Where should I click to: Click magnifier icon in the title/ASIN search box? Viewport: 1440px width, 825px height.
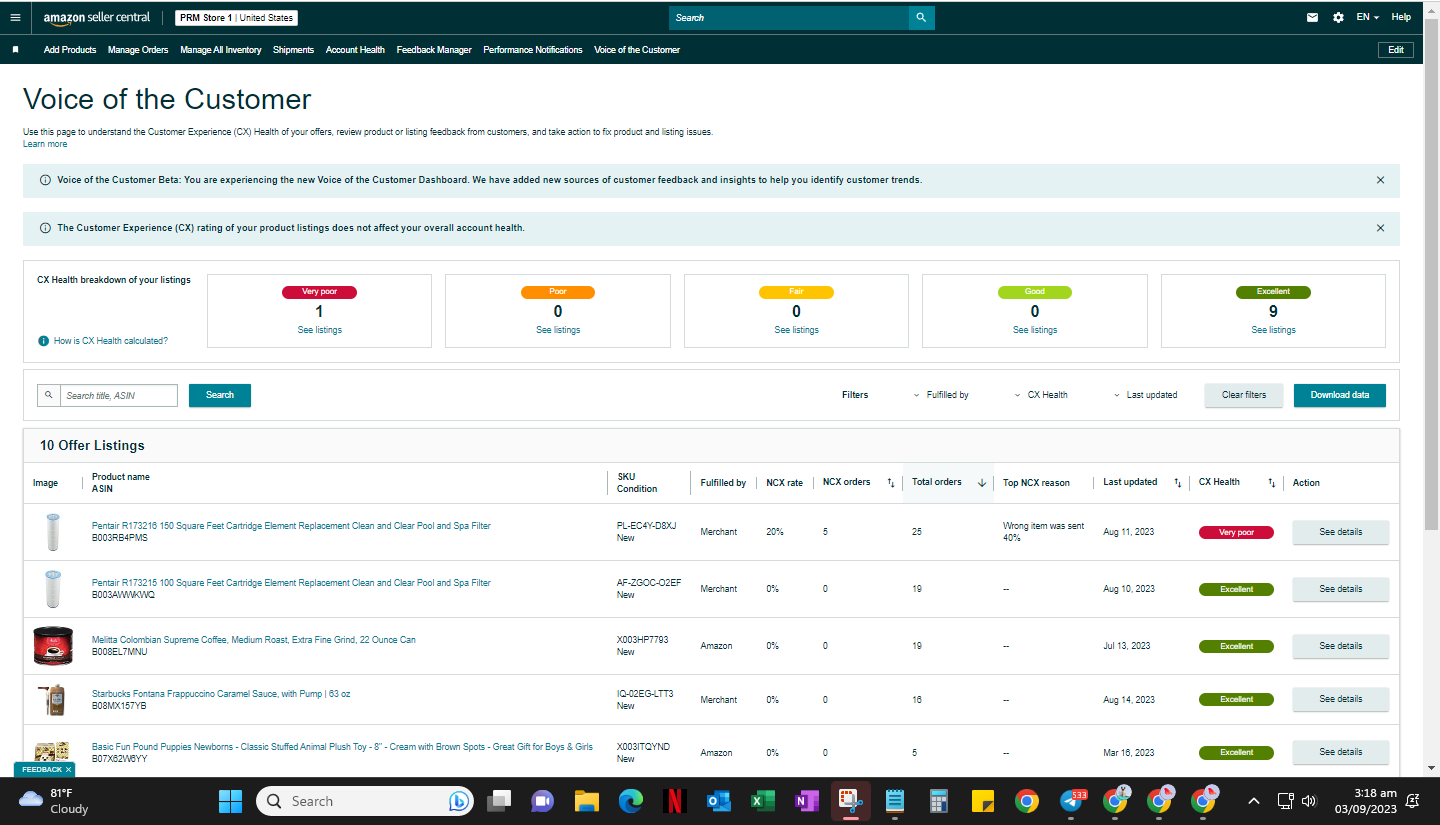tap(48, 395)
